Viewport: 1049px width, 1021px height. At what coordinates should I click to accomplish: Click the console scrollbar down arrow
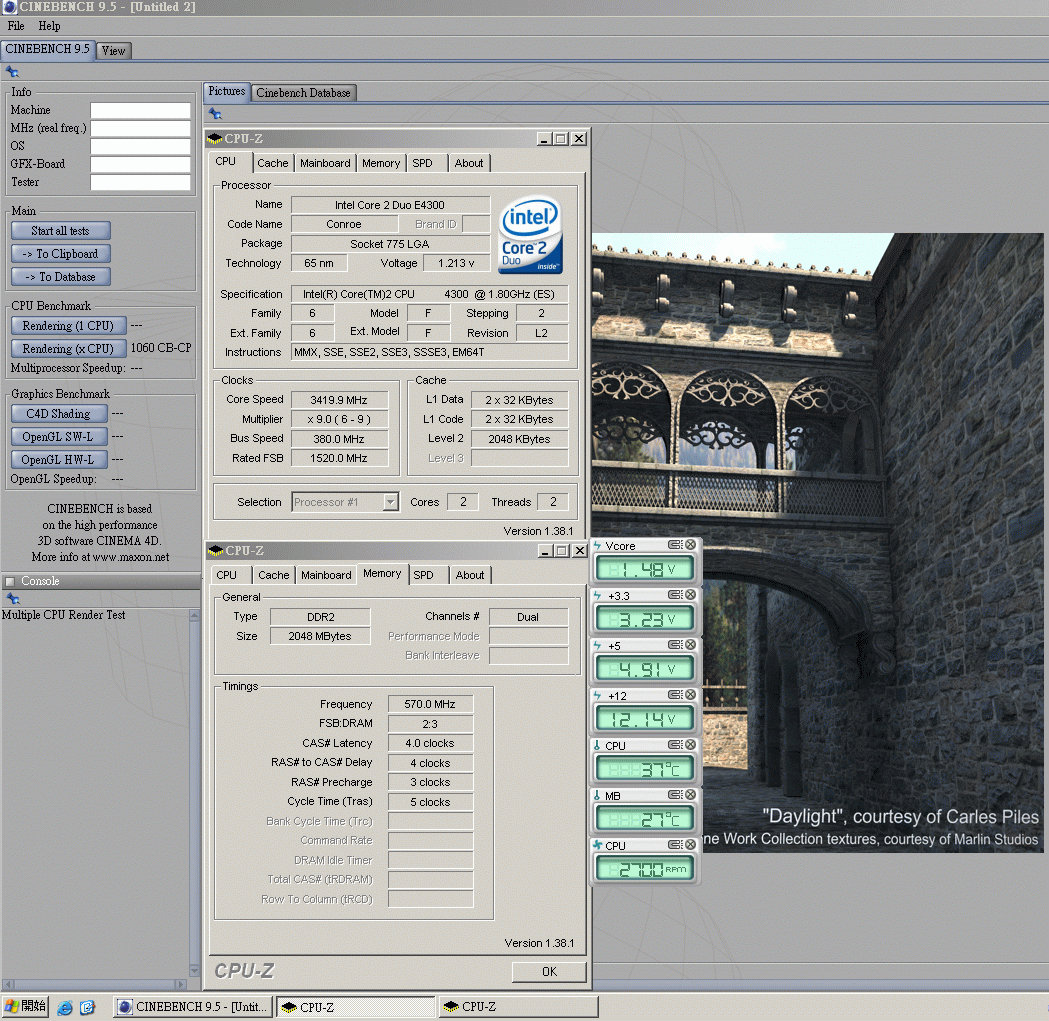(194, 970)
